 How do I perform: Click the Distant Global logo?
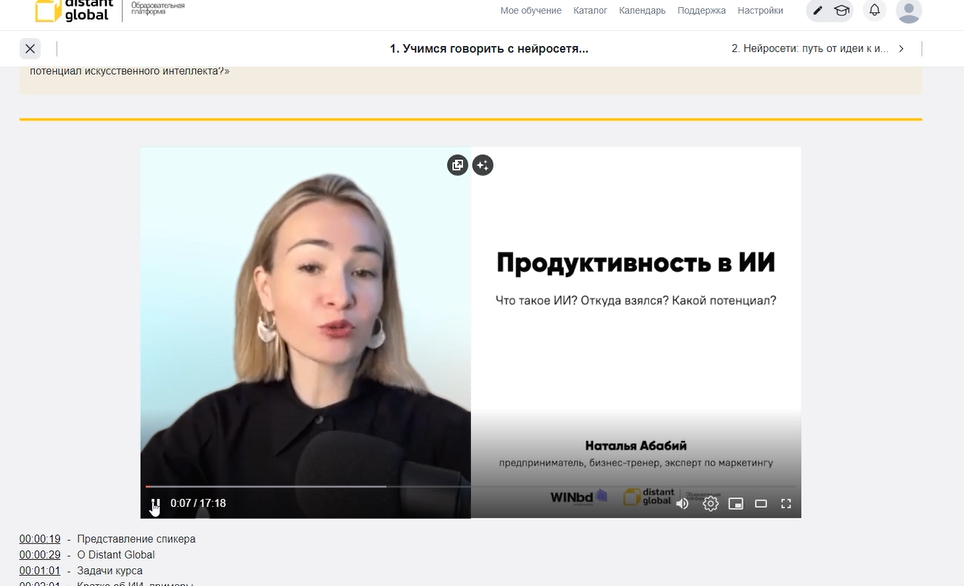pyautogui.click(x=73, y=10)
